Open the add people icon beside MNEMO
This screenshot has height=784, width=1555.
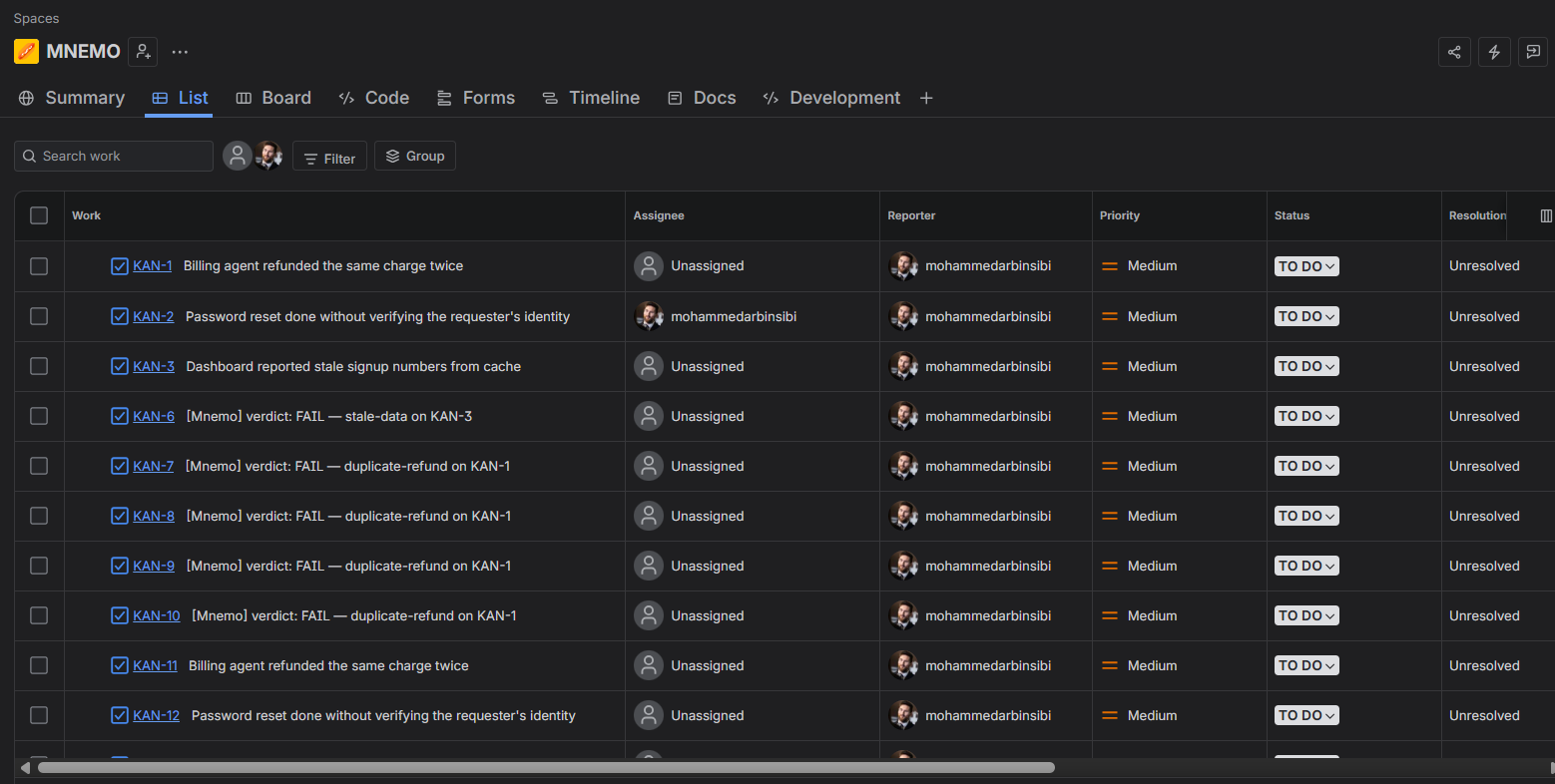(x=143, y=52)
